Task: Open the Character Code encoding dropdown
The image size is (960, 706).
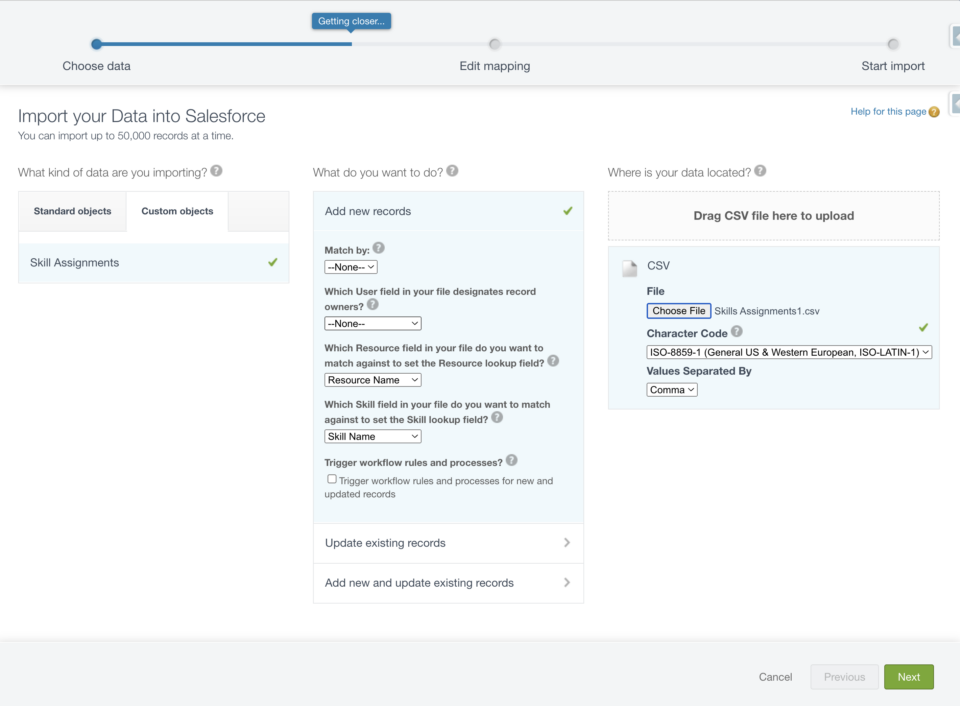Action: coord(789,352)
